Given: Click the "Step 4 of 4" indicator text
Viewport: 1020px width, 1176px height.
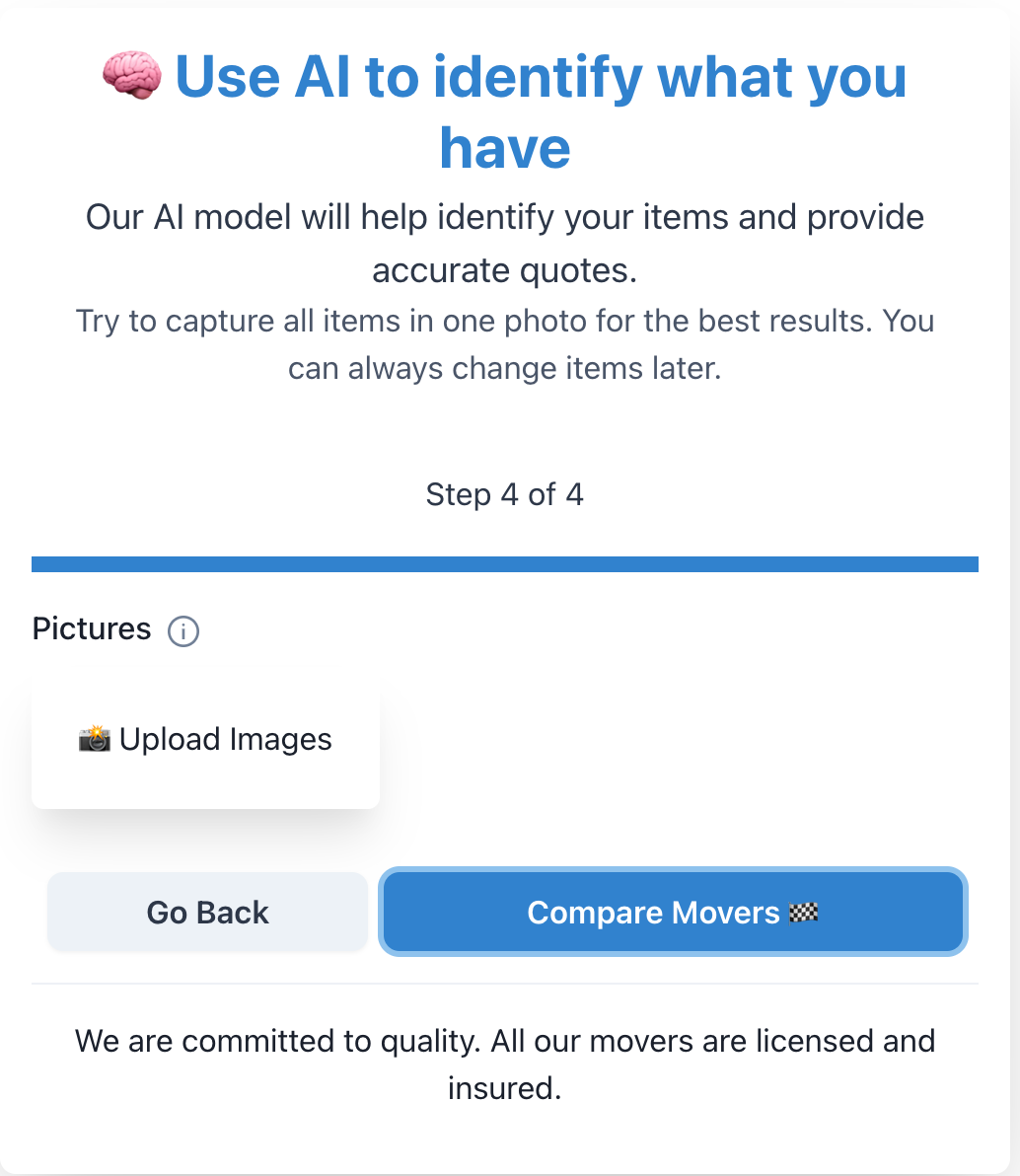Looking at the screenshot, I should coord(505,494).
